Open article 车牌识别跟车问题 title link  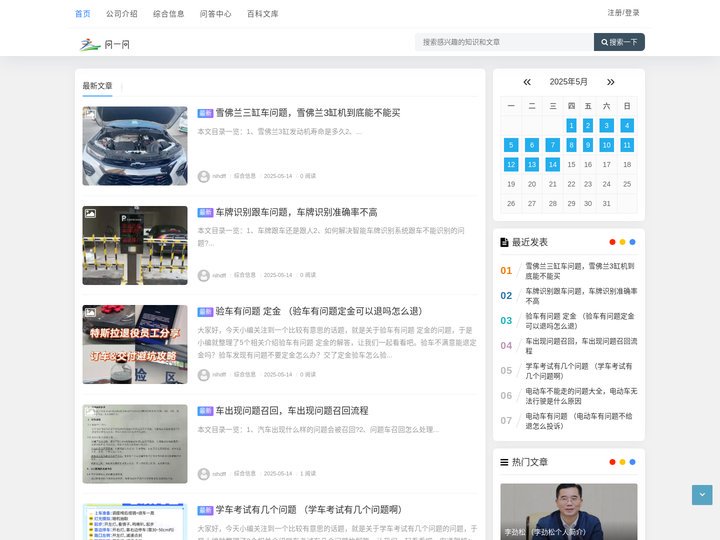pos(297,212)
